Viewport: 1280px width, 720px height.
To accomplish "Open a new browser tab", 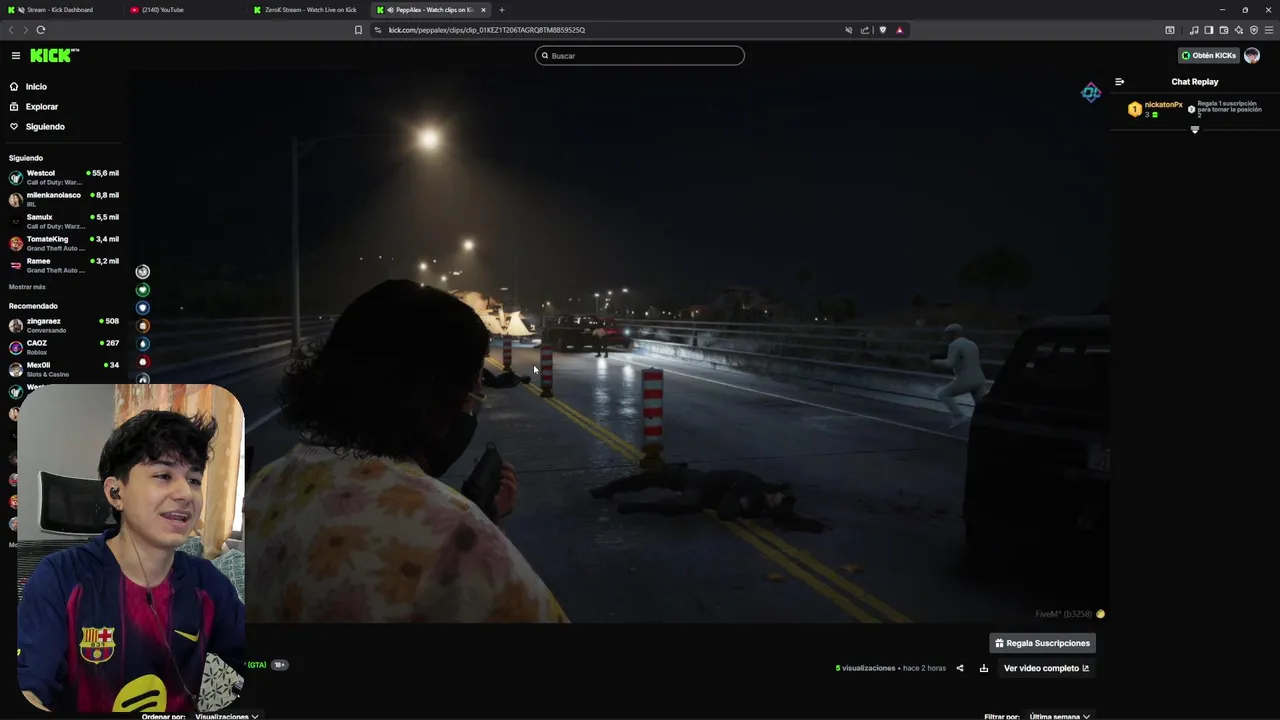I will (502, 10).
